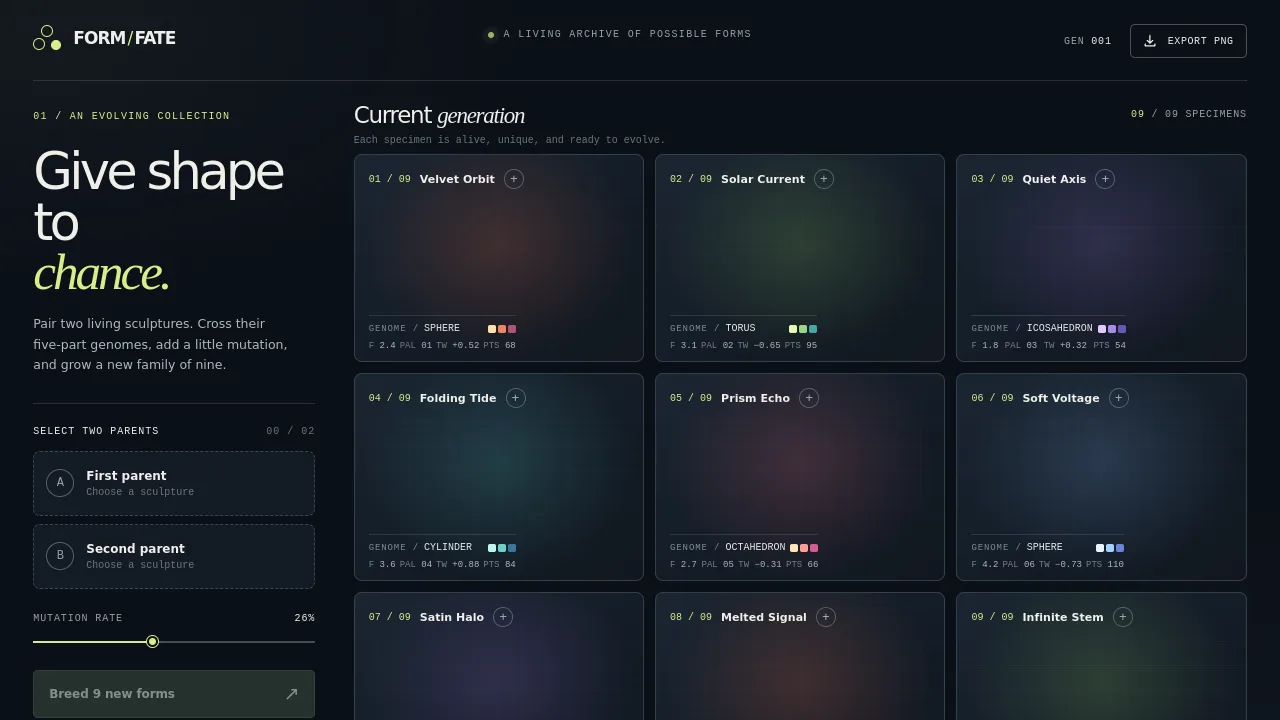The image size is (1280, 720).
Task: Open the Second parent slot
Action: pos(174,556)
